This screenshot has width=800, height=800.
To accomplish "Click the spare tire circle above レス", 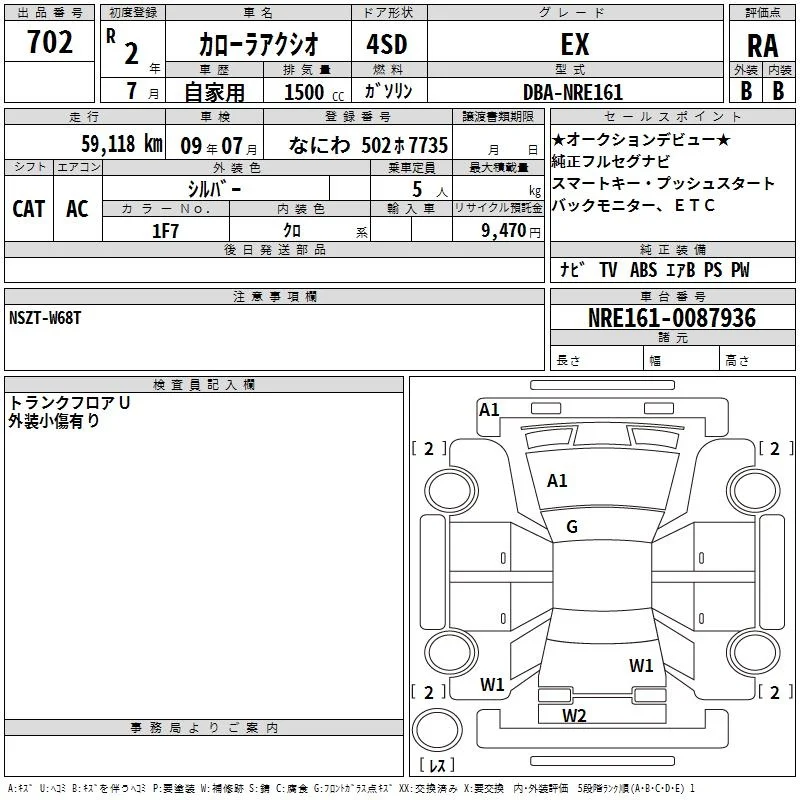I will point(437,730).
